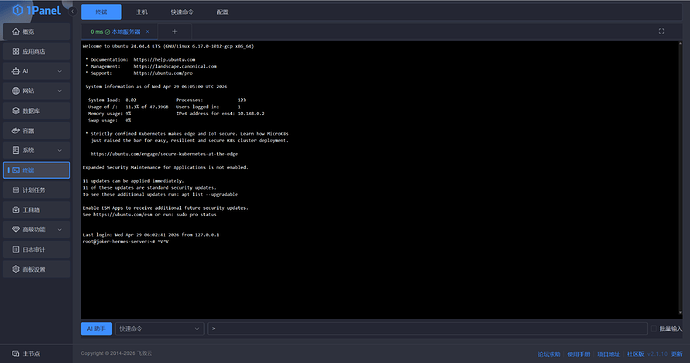This screenshot has height=363, width=690.
Task: Switch to the 配置 tab
Action: tap(223, 12)
